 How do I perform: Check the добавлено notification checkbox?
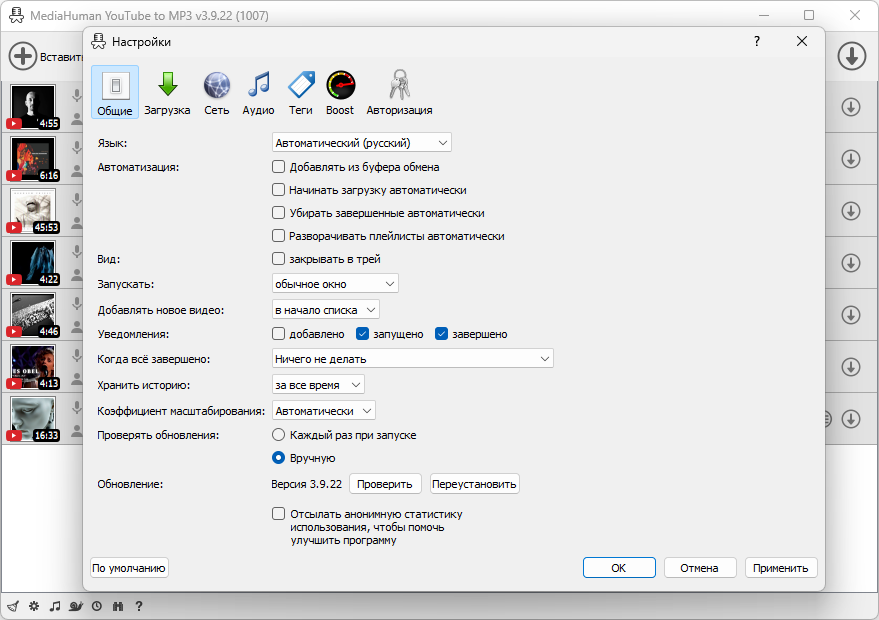[279, 334]
